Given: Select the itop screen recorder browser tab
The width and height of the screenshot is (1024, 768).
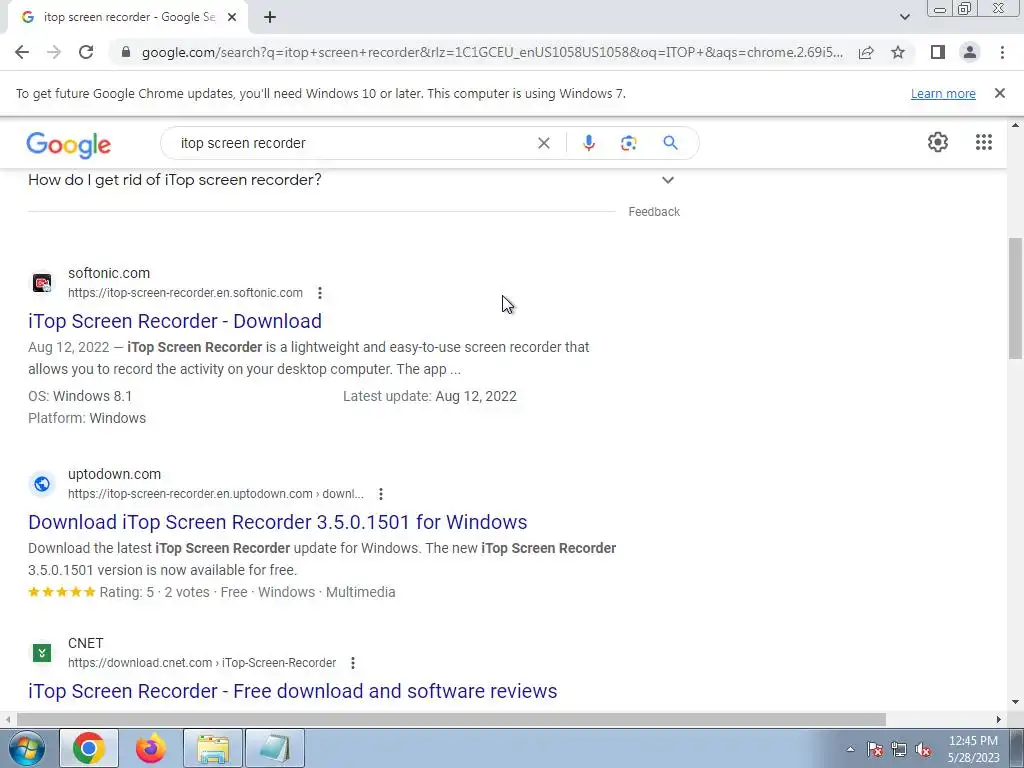Looking at the screenshot, I should tap(128, 17).
